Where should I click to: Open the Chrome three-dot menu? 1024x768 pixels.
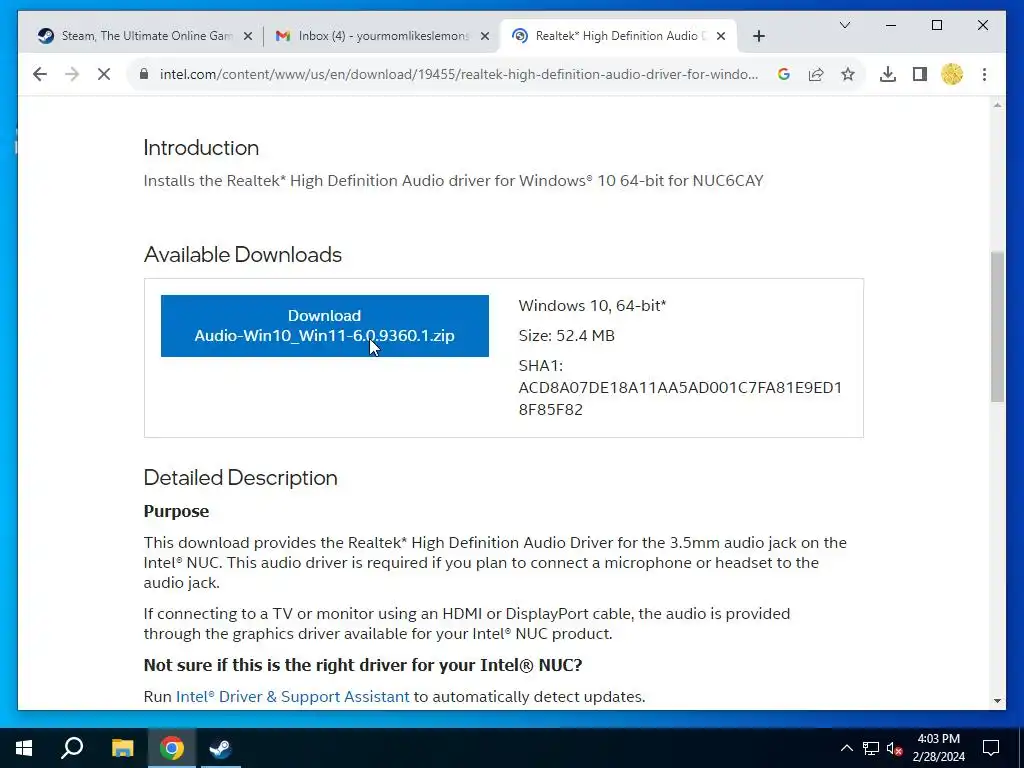tap(984, 74)
